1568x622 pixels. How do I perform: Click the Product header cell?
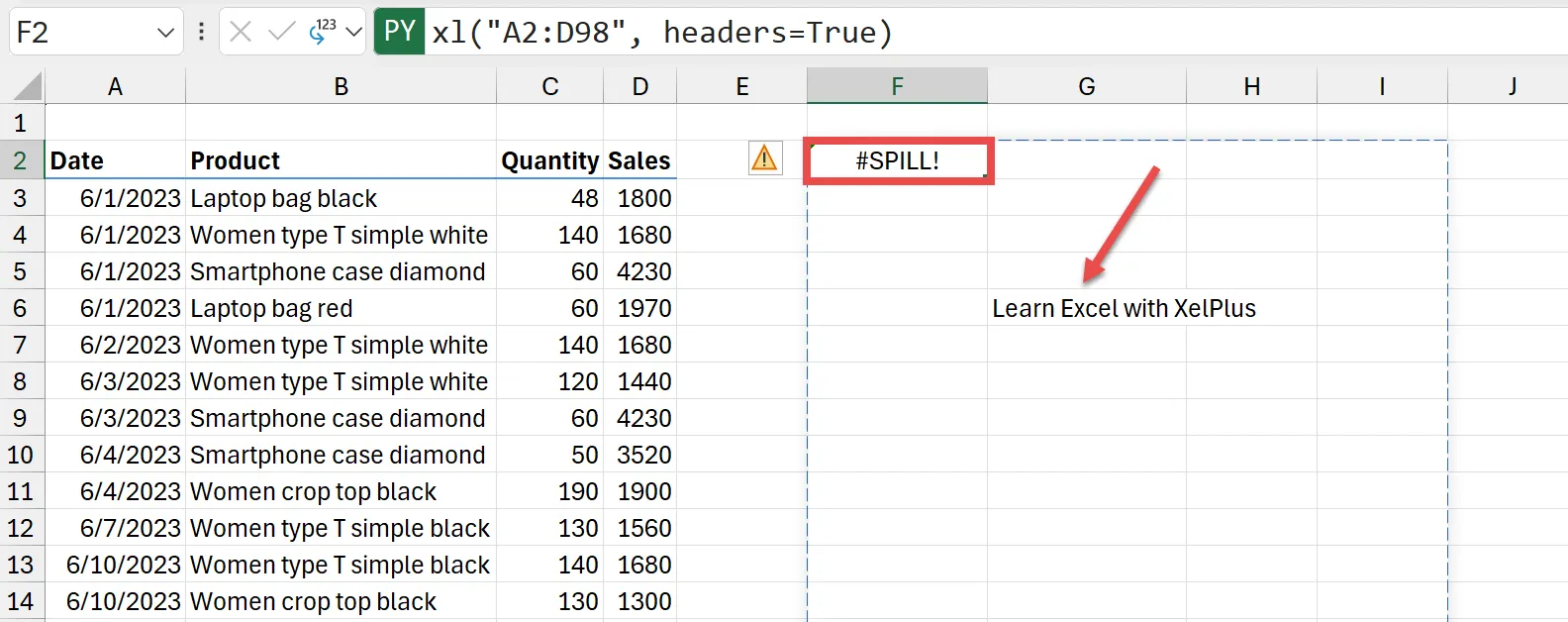point(341,160)
